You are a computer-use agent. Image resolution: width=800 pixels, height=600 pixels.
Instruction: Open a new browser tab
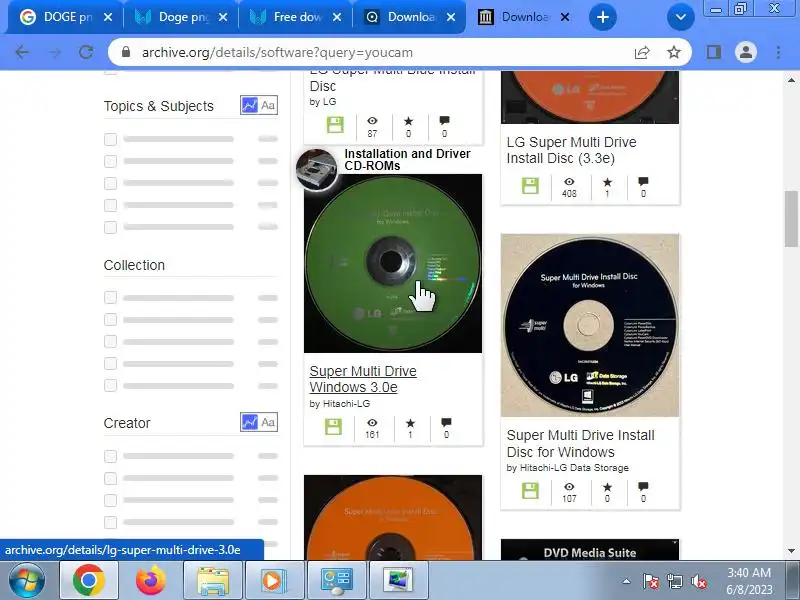pos(603,17)
